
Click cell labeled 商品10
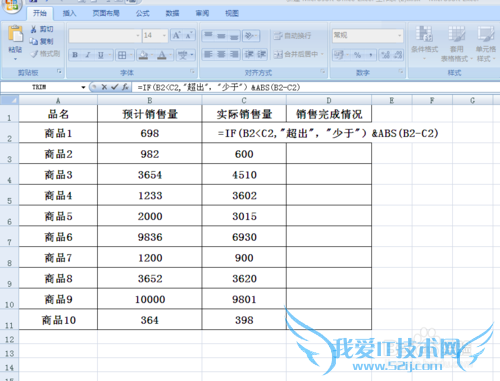click(58, 320)
